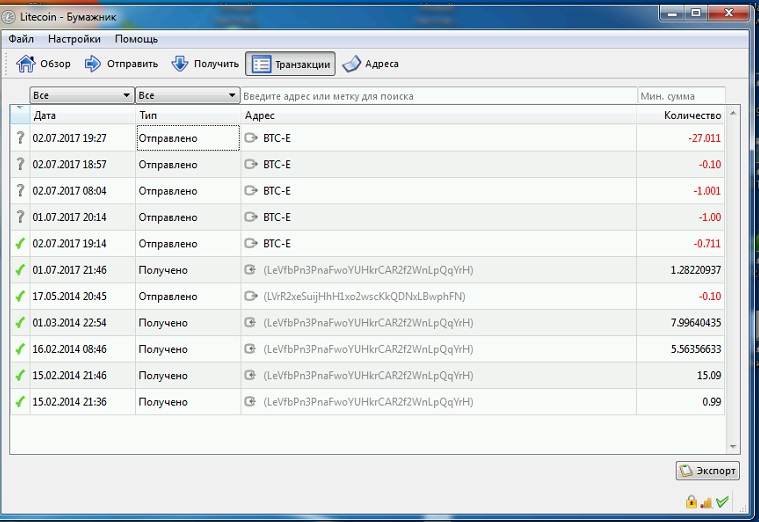Open the Помощь menu
759x522 pixels.
click(136, 39)
